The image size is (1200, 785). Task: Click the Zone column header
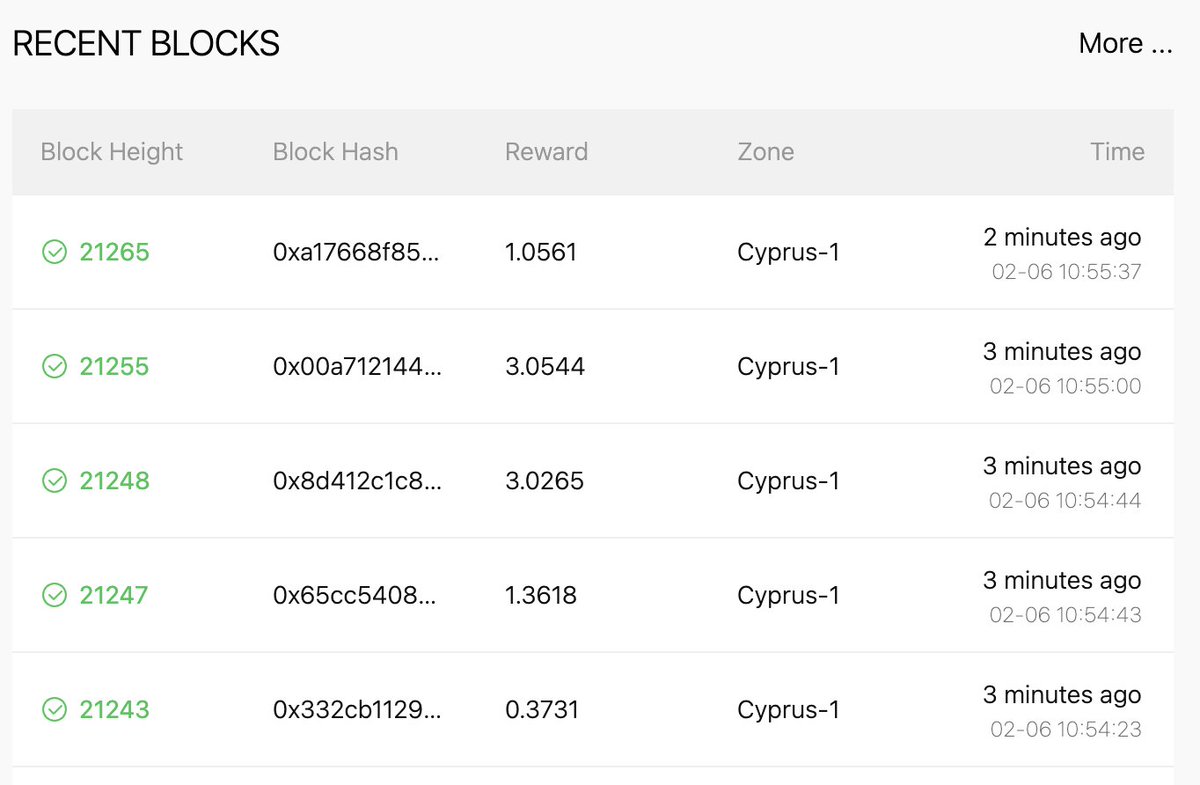[x=766, y=152]
